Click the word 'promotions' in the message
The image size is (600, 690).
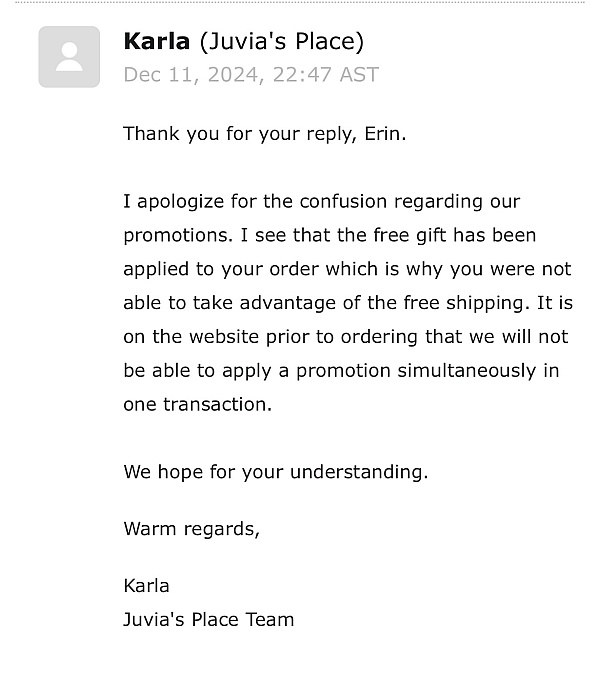click(175, 236)
